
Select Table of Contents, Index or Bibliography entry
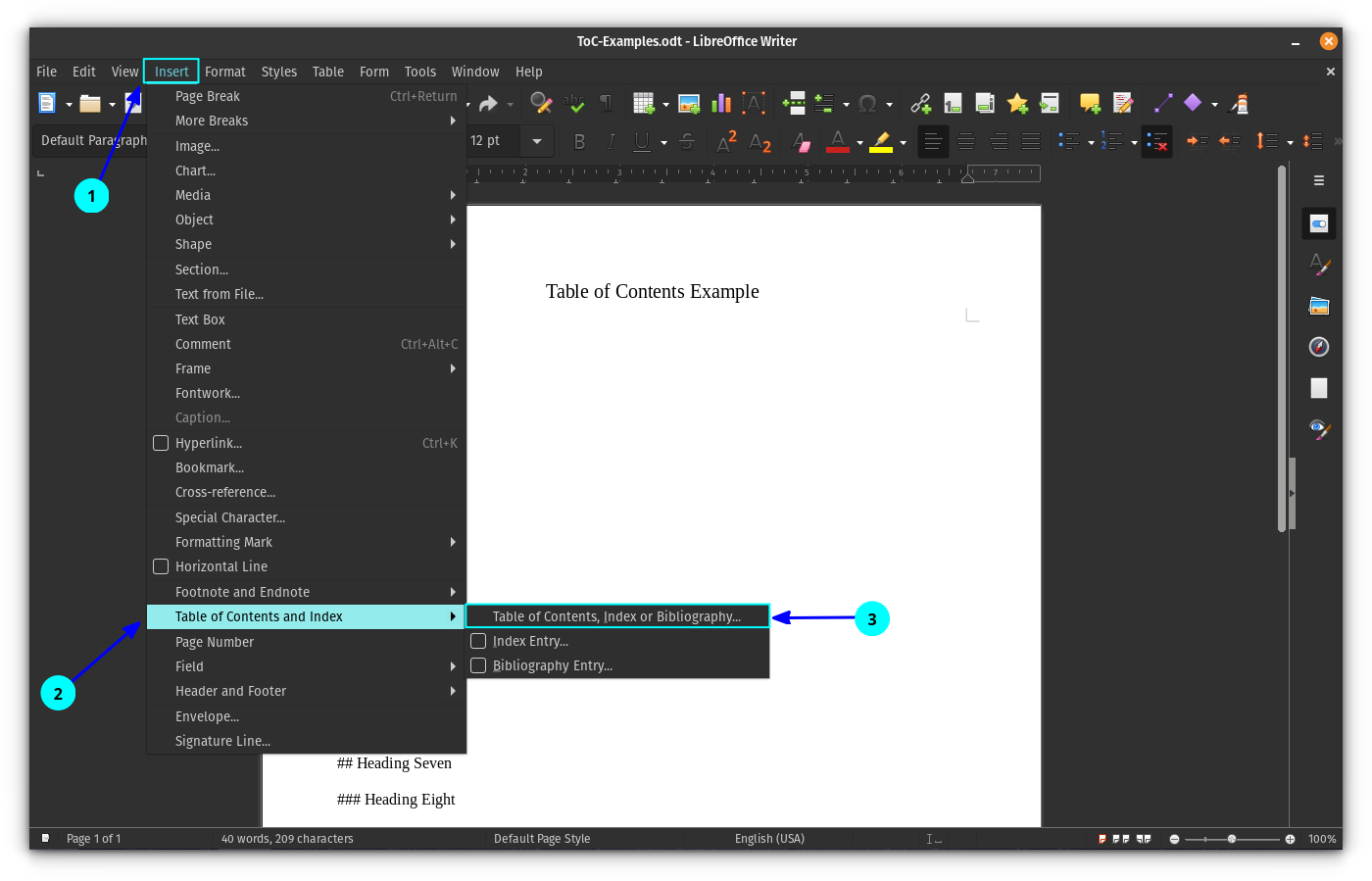[617, 616]
